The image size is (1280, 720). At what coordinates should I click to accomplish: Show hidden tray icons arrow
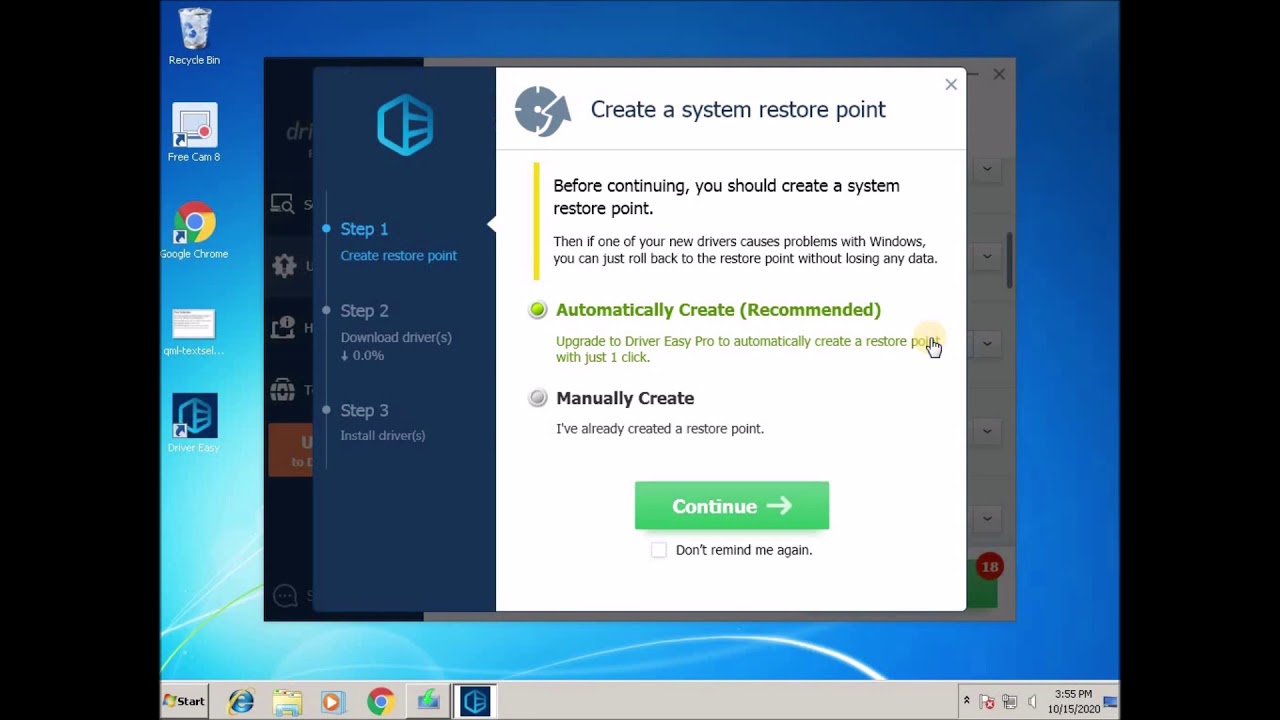pyautogui.click(x=966, y=701)
